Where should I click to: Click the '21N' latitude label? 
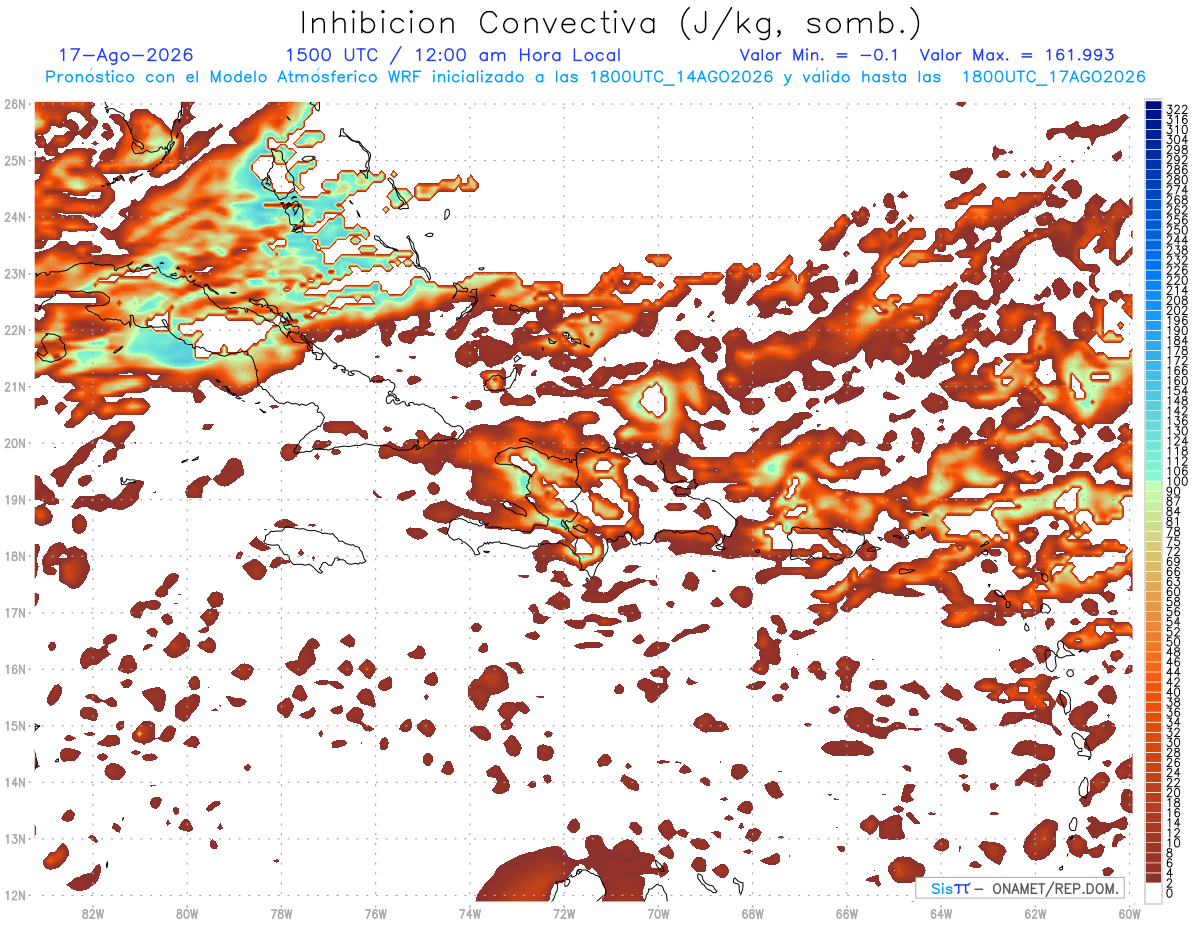(14, 386)
